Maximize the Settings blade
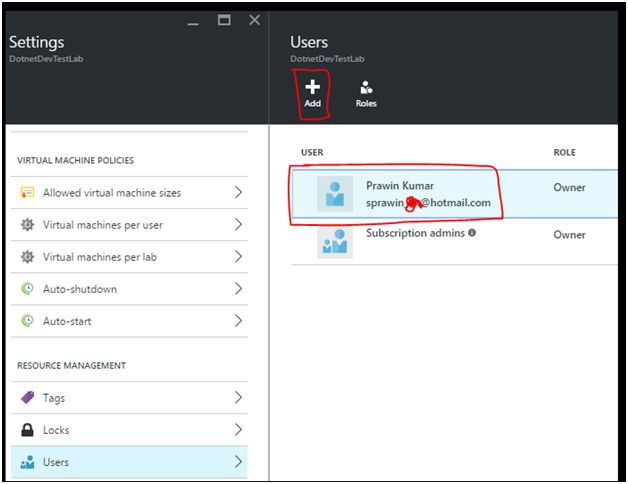Viewport: 628px width, 484px height. click(x=224, y=20)
